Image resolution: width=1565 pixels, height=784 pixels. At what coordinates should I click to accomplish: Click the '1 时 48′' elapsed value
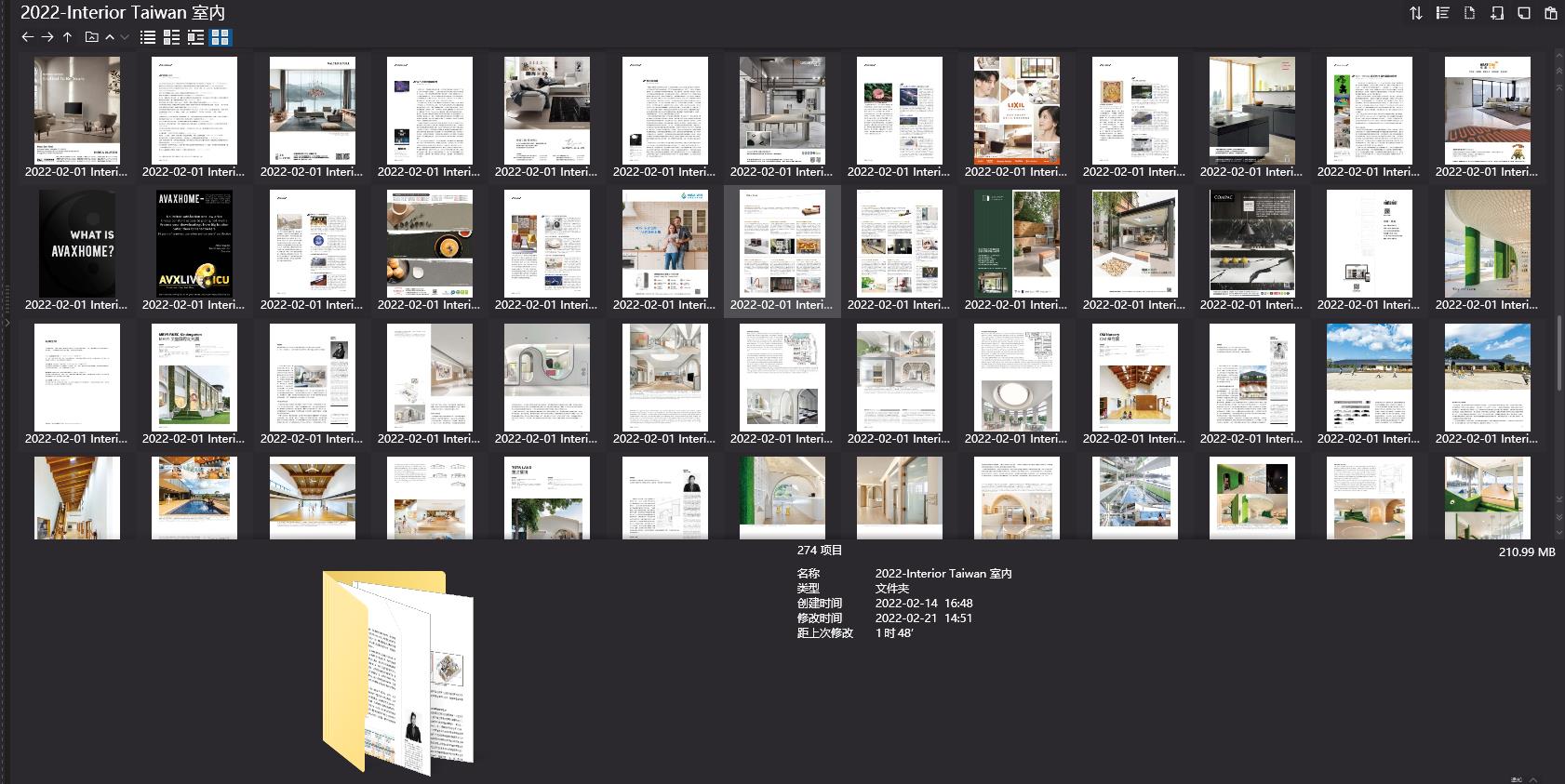pyautogui.click(x=894, y=633)
